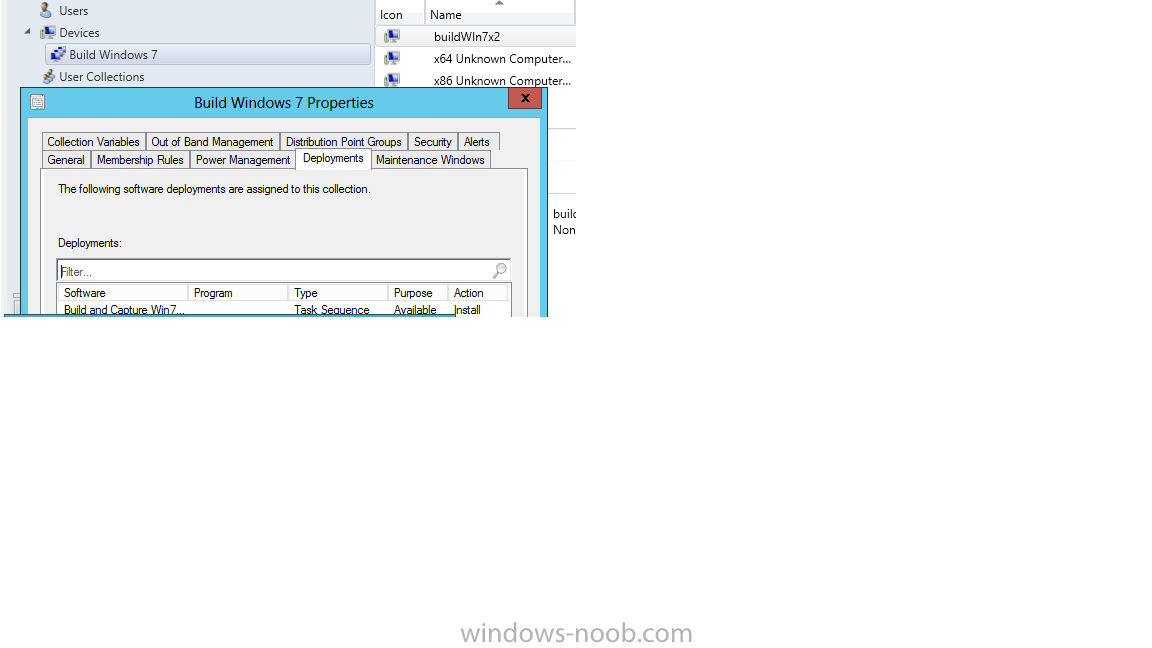Sort deployments by Program column
Screen dimensions: 1152x648
(x=238, y=293)
